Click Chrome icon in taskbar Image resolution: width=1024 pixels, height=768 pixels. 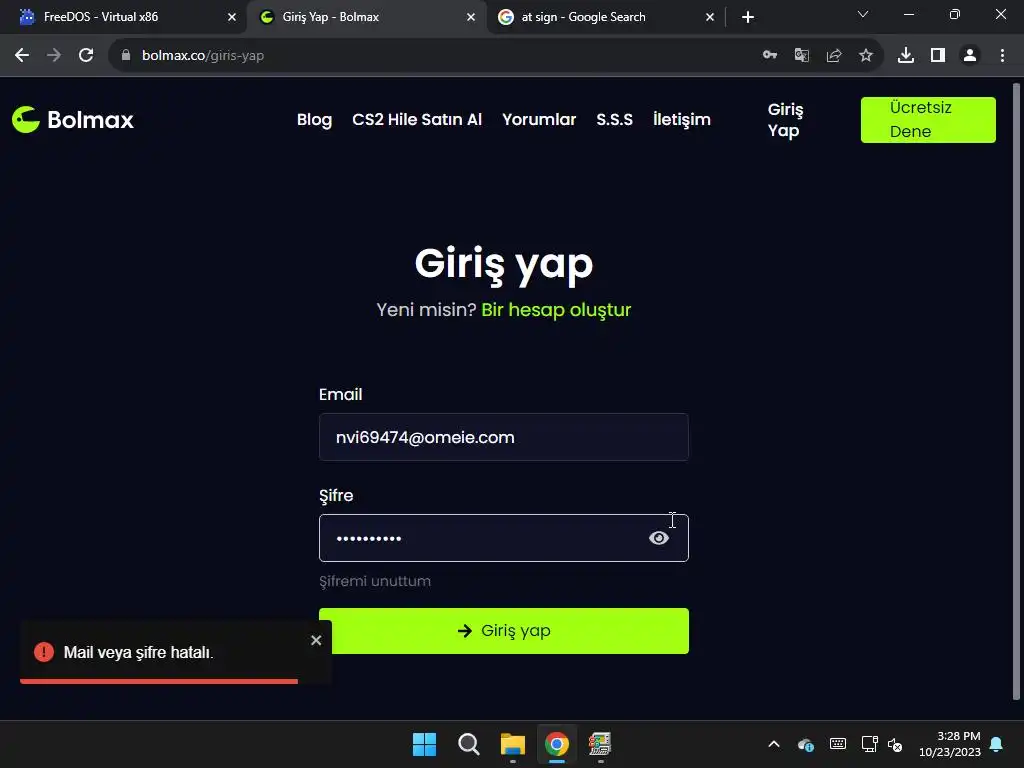(x=556, y=744)
